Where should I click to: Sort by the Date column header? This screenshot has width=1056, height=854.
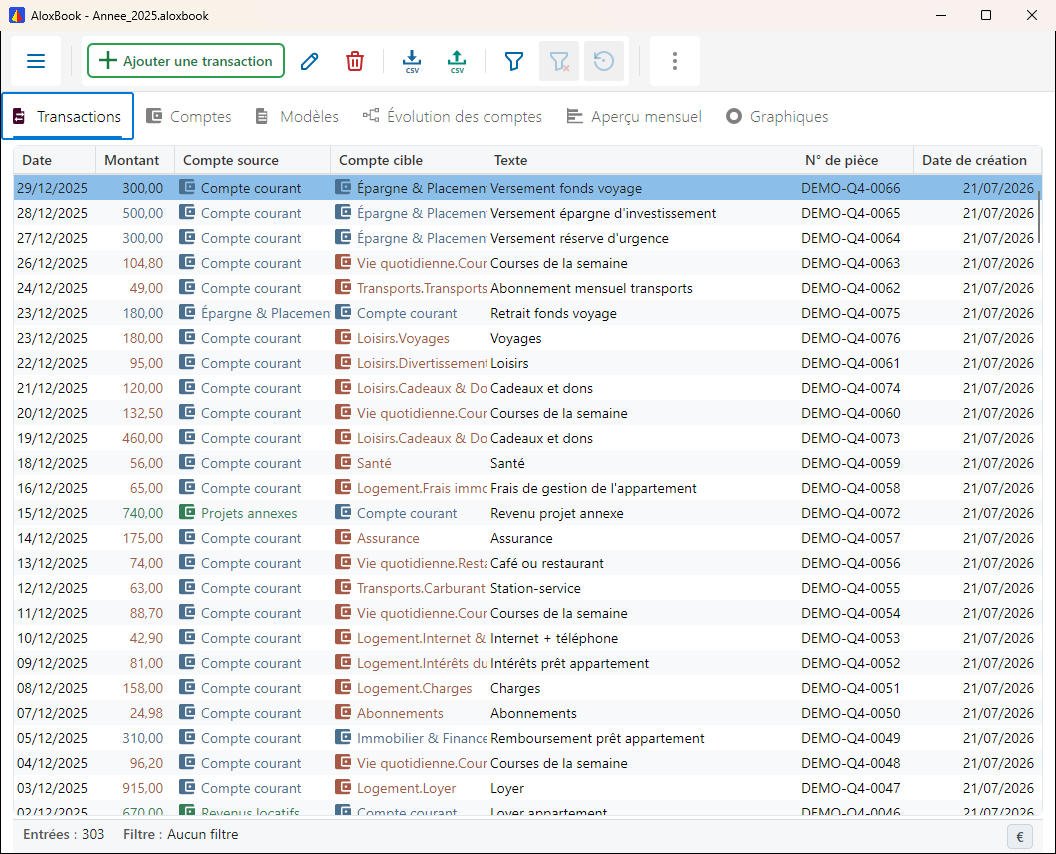pyautogui.click(x=55, y=160)
